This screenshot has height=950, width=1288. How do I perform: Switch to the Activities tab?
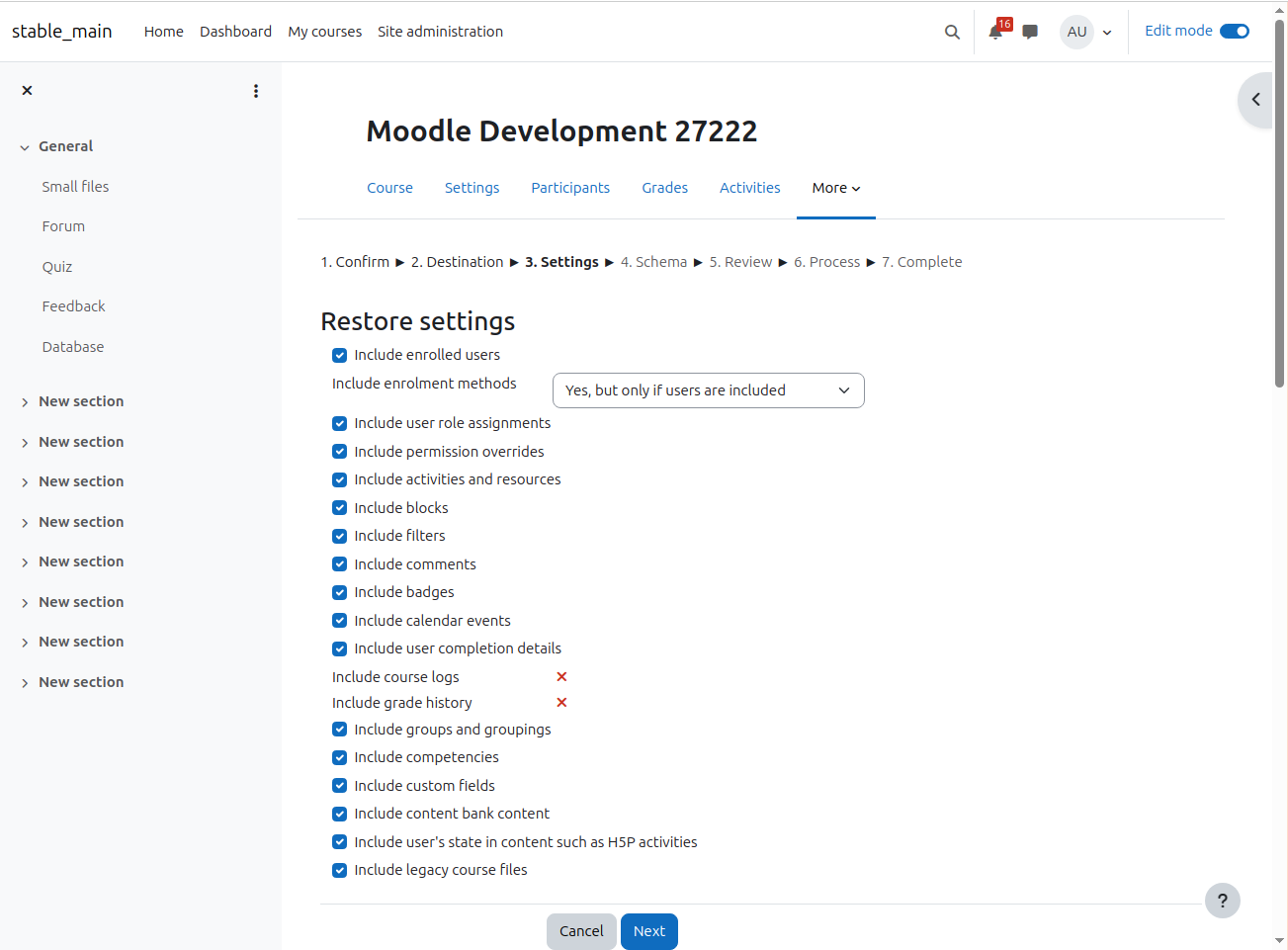(x=749, y=188)
